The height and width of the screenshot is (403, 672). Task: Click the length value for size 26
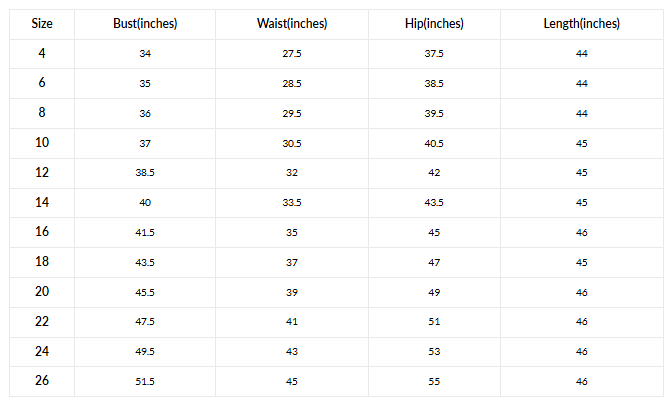tap(581, 382)
